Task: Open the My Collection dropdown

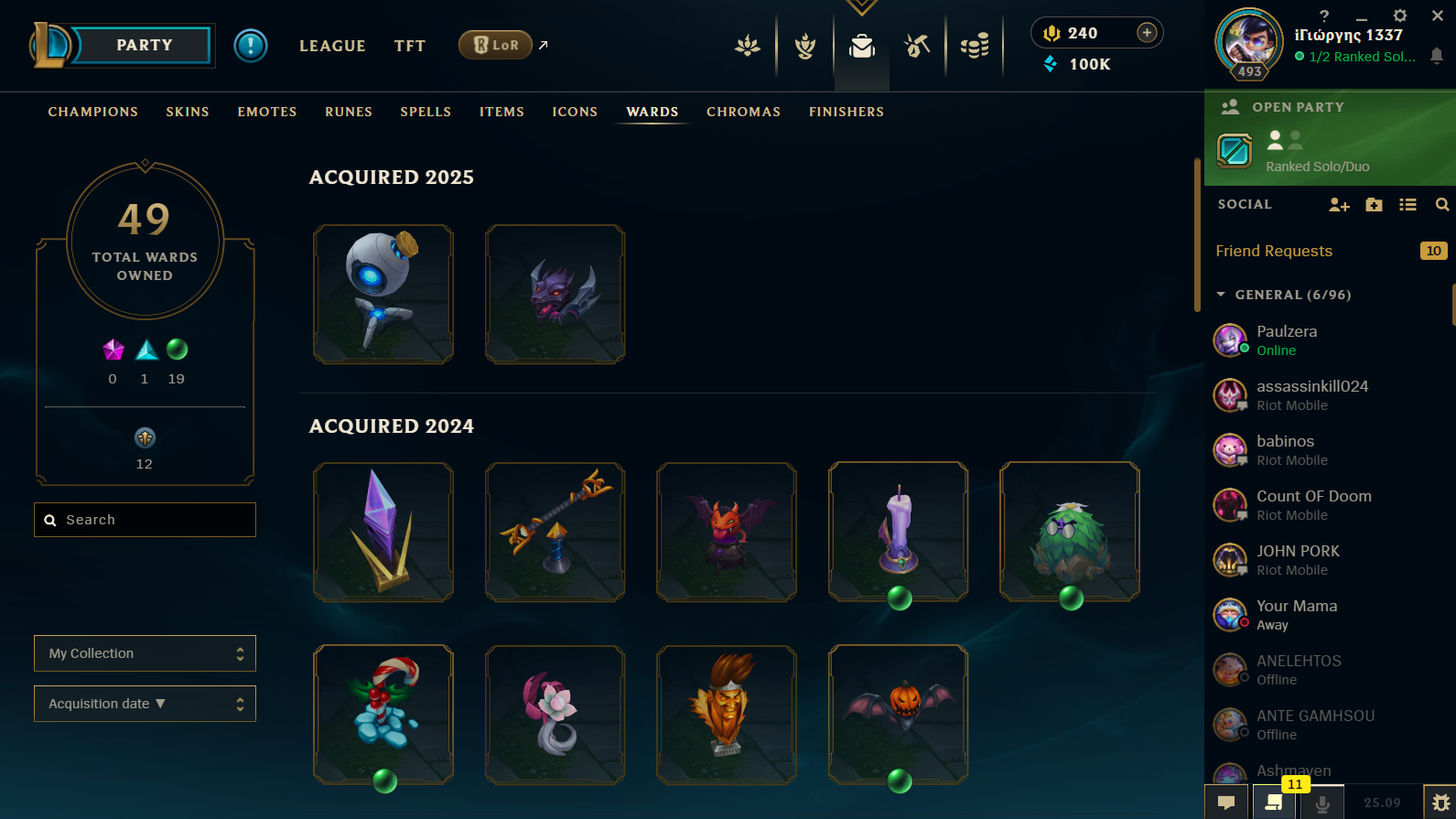Action: point(145,653)
